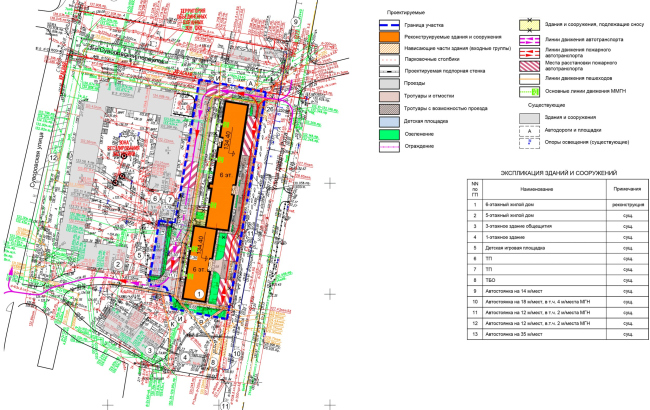The width and height of the screenshot is (650, 410).
Task: Click the 'Опоры освещения (существующие)' legend symbol
Action: pyautogui.click(x=529, y=143)
